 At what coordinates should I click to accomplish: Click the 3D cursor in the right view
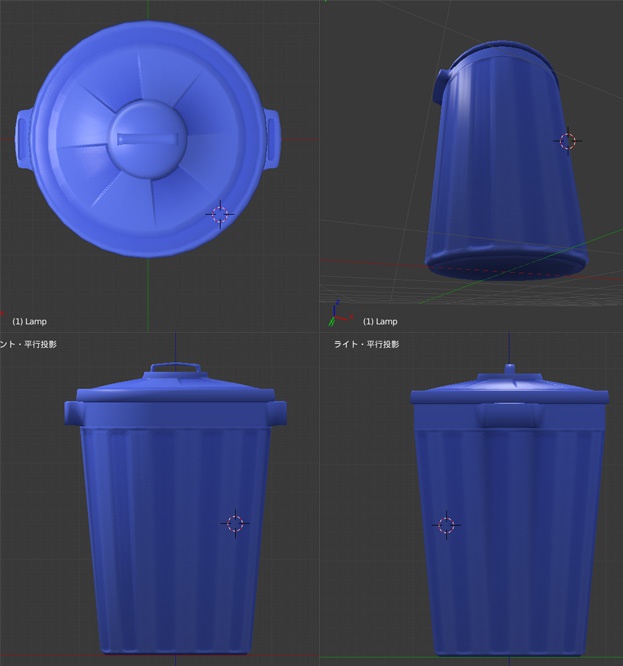[446, 525]
